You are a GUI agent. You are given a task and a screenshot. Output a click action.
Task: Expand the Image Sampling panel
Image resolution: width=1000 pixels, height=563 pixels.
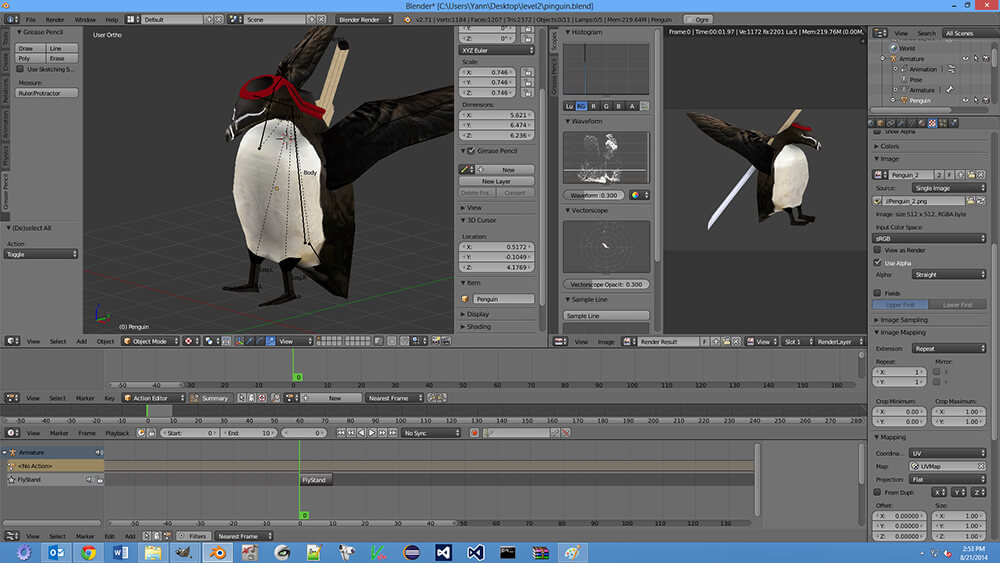click(x=902, y=319)
